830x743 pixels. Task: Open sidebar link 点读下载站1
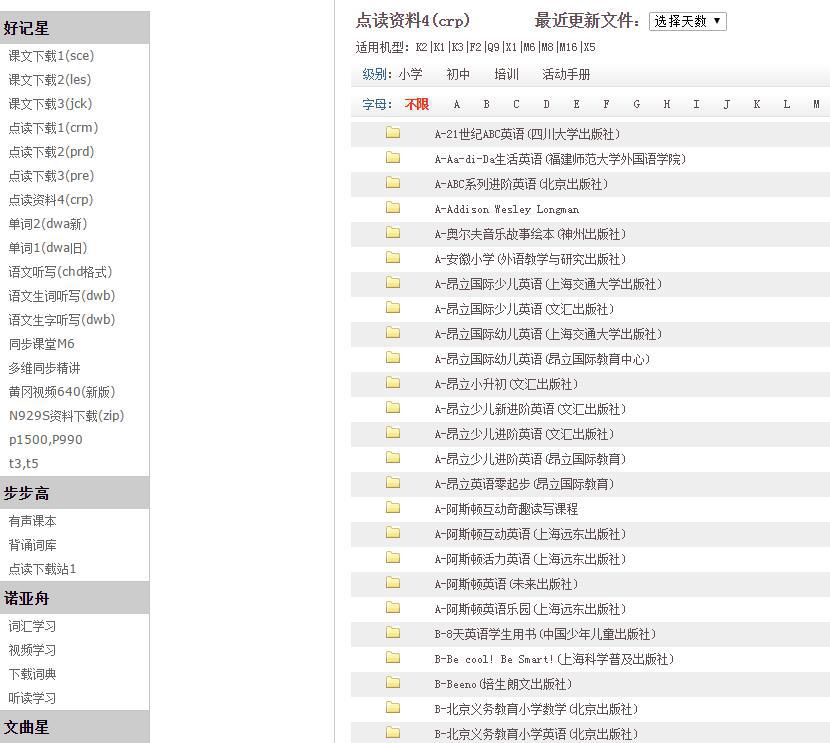[42, 569]
